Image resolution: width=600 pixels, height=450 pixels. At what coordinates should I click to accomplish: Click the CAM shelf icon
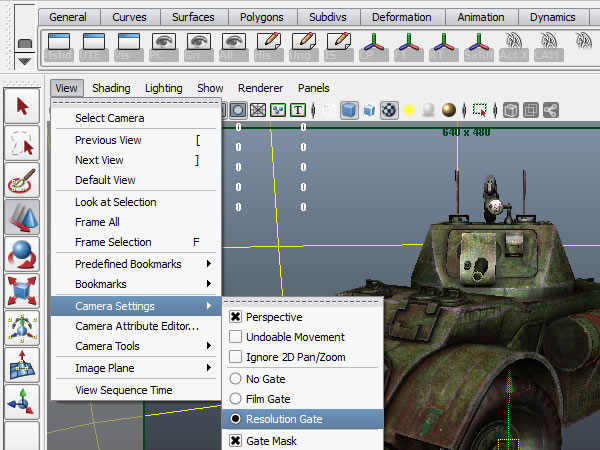point(549,47)
